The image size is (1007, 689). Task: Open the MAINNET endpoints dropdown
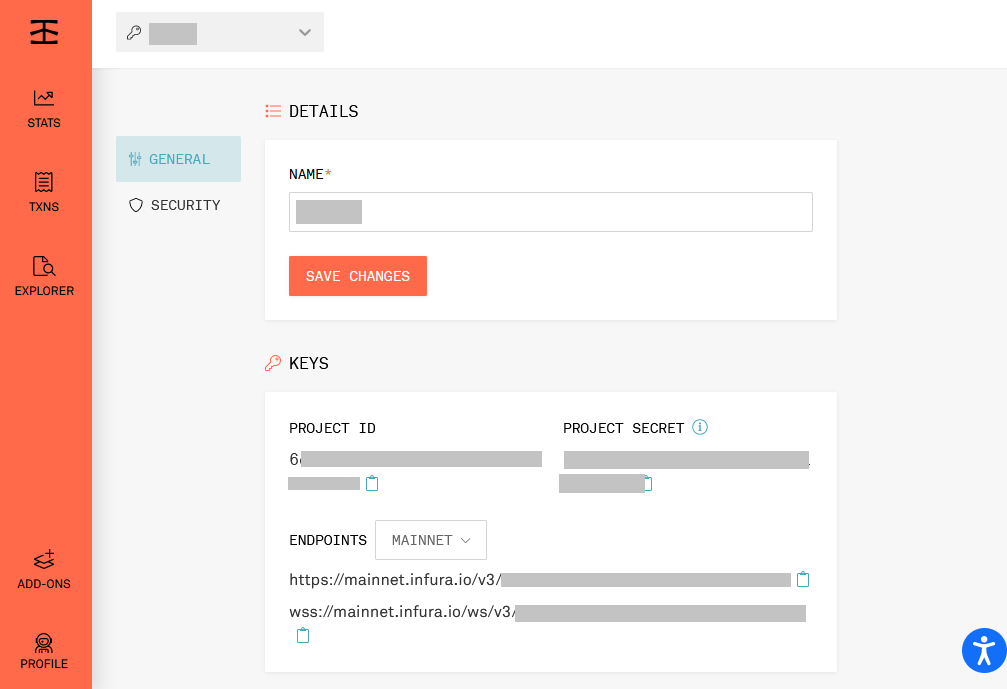pyautogui.click(x=430, y=540)
